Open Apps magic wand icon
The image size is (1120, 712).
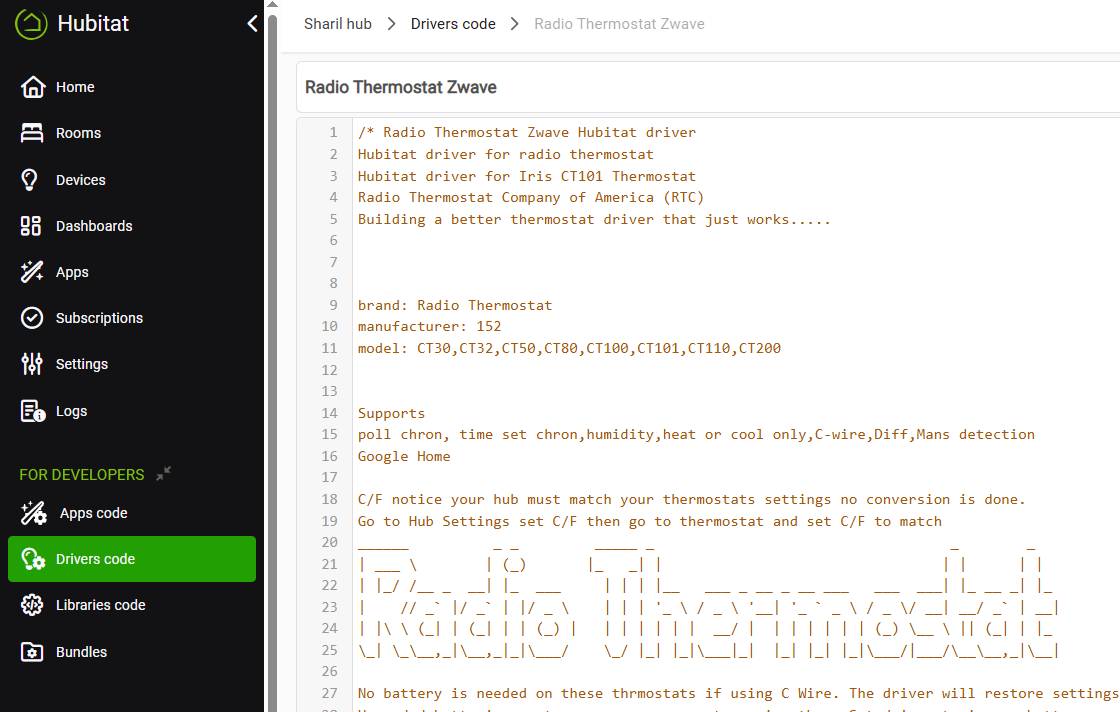point(31,272)
